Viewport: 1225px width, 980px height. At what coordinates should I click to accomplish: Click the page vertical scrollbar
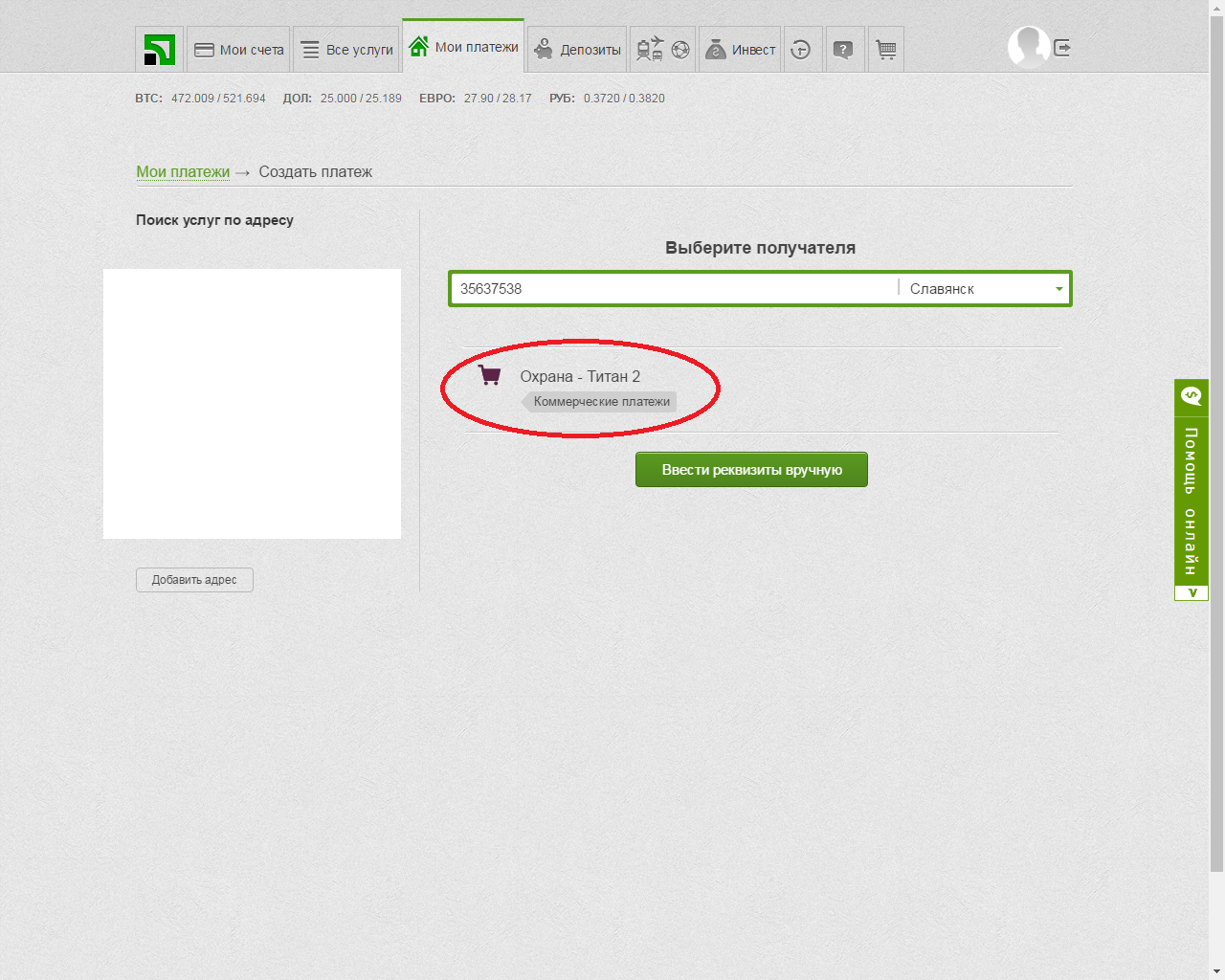tap(1216, 444)
